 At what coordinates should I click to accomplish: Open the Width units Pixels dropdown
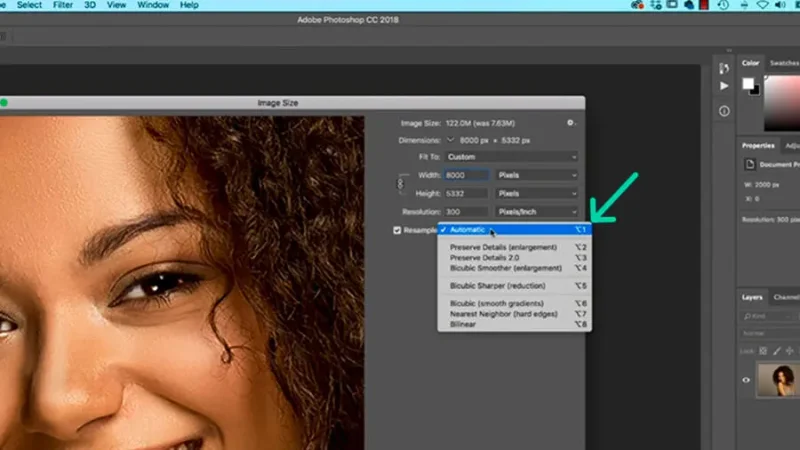(537, 175)
